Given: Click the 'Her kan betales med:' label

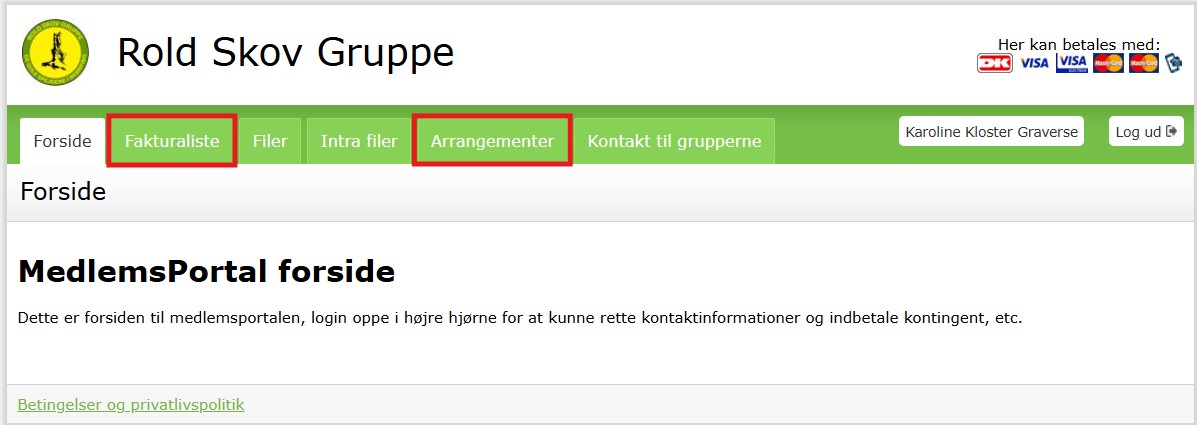Looking at the screenshot, I should tap(1078, 44).
